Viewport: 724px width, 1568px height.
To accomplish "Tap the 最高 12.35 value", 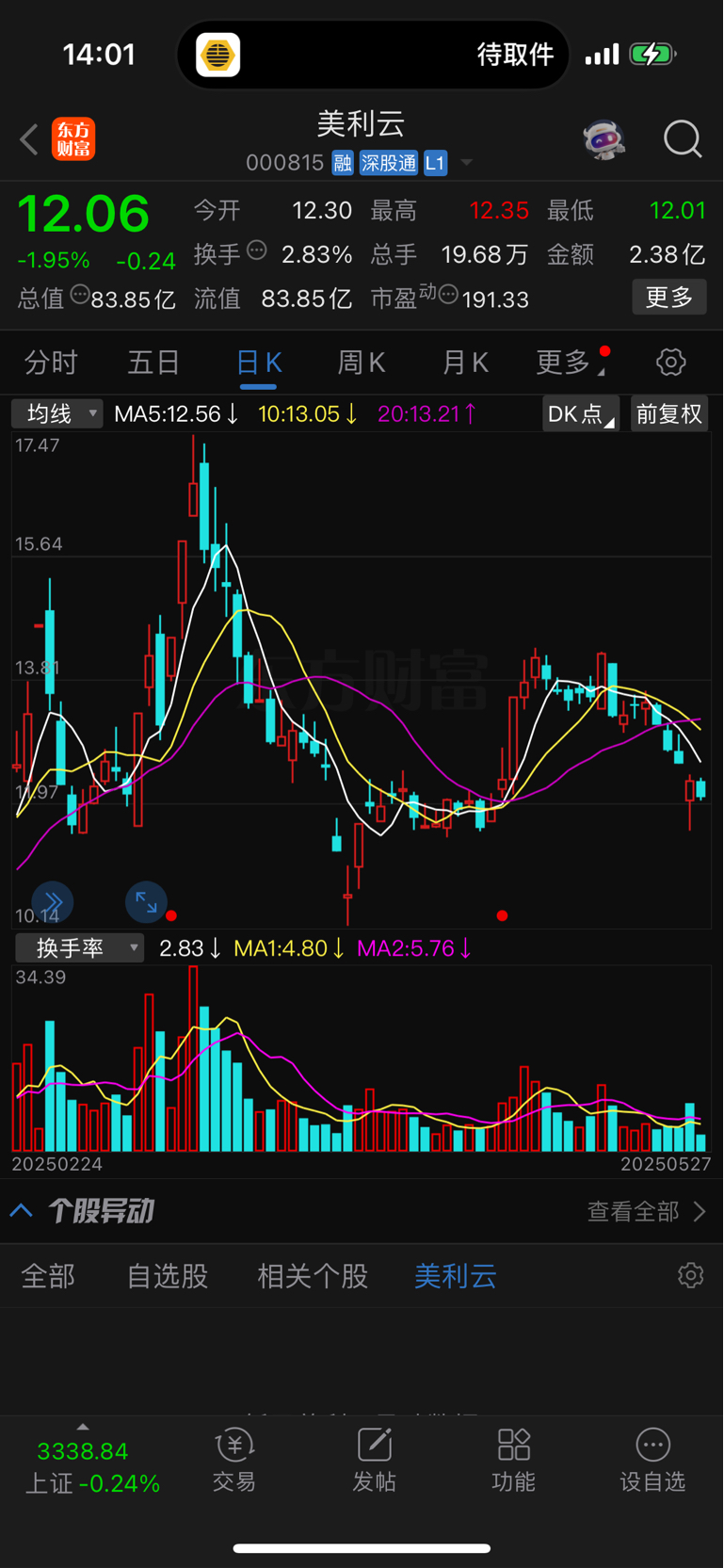I will click(499, 210).
